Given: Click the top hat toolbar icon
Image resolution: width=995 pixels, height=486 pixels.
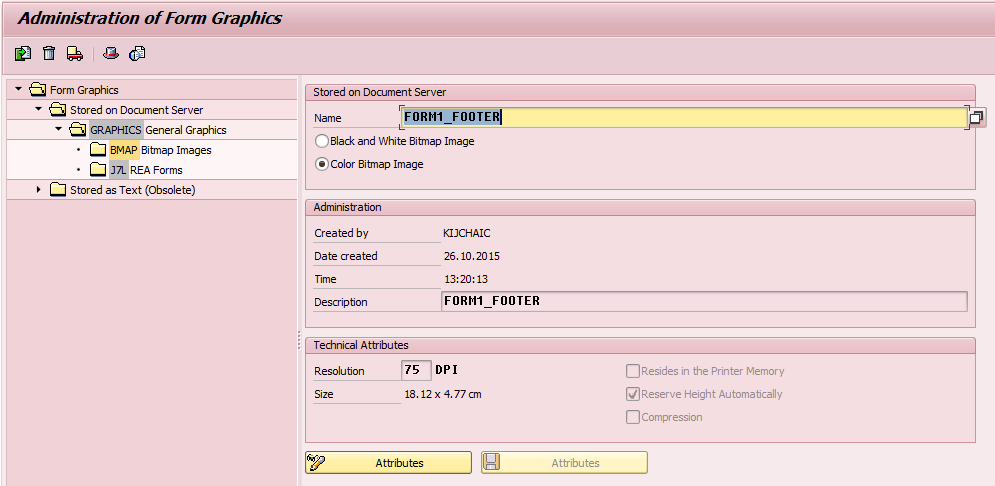Looking at the screenshot, I should pyautogui.click(x=111, y=53).
